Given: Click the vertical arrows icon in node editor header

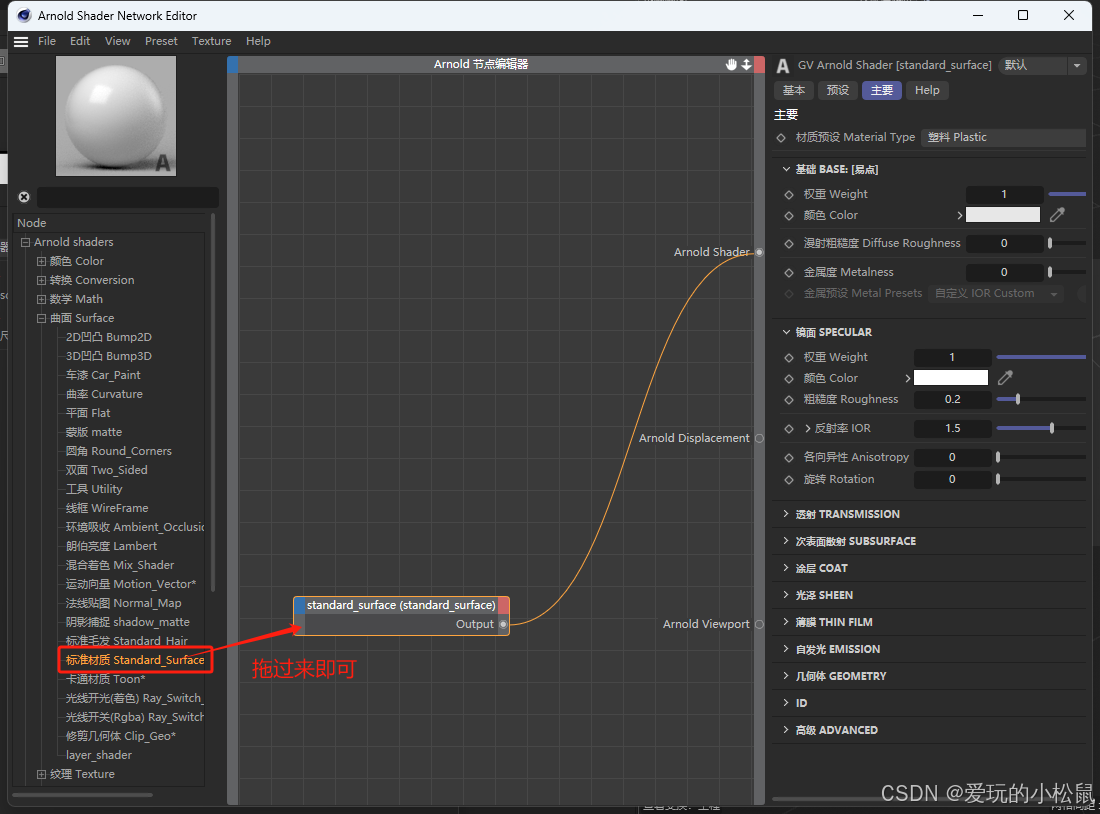Looking at the screenshot, I should point(746,65).
